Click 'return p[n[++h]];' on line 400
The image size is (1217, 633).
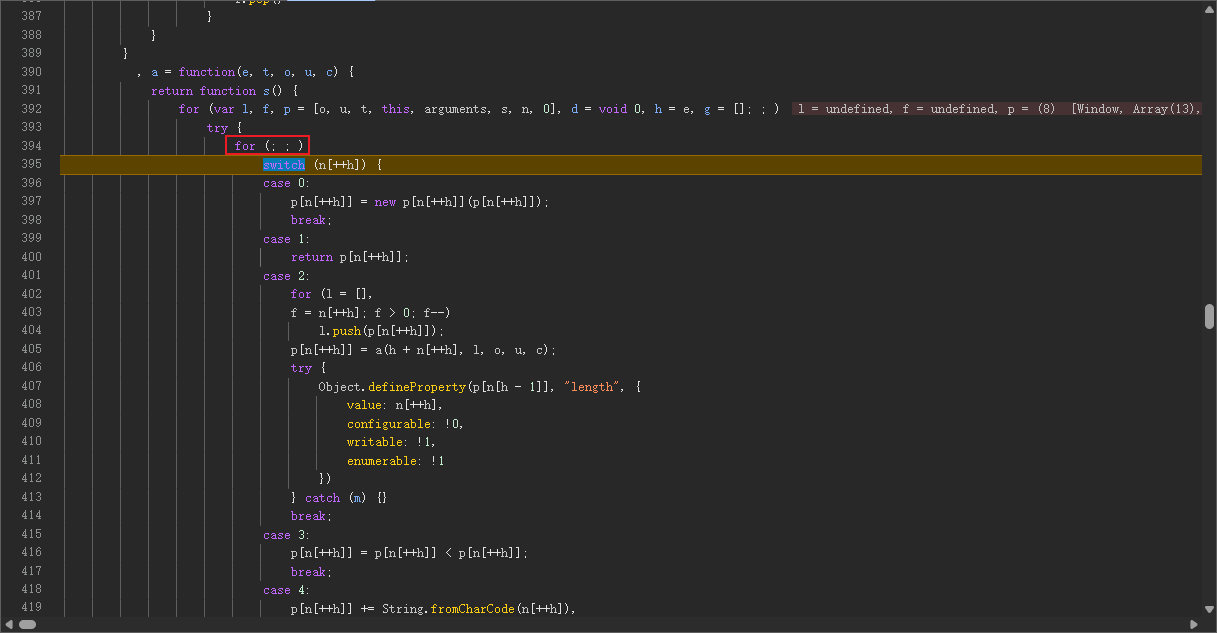click(x=350, y=257)
